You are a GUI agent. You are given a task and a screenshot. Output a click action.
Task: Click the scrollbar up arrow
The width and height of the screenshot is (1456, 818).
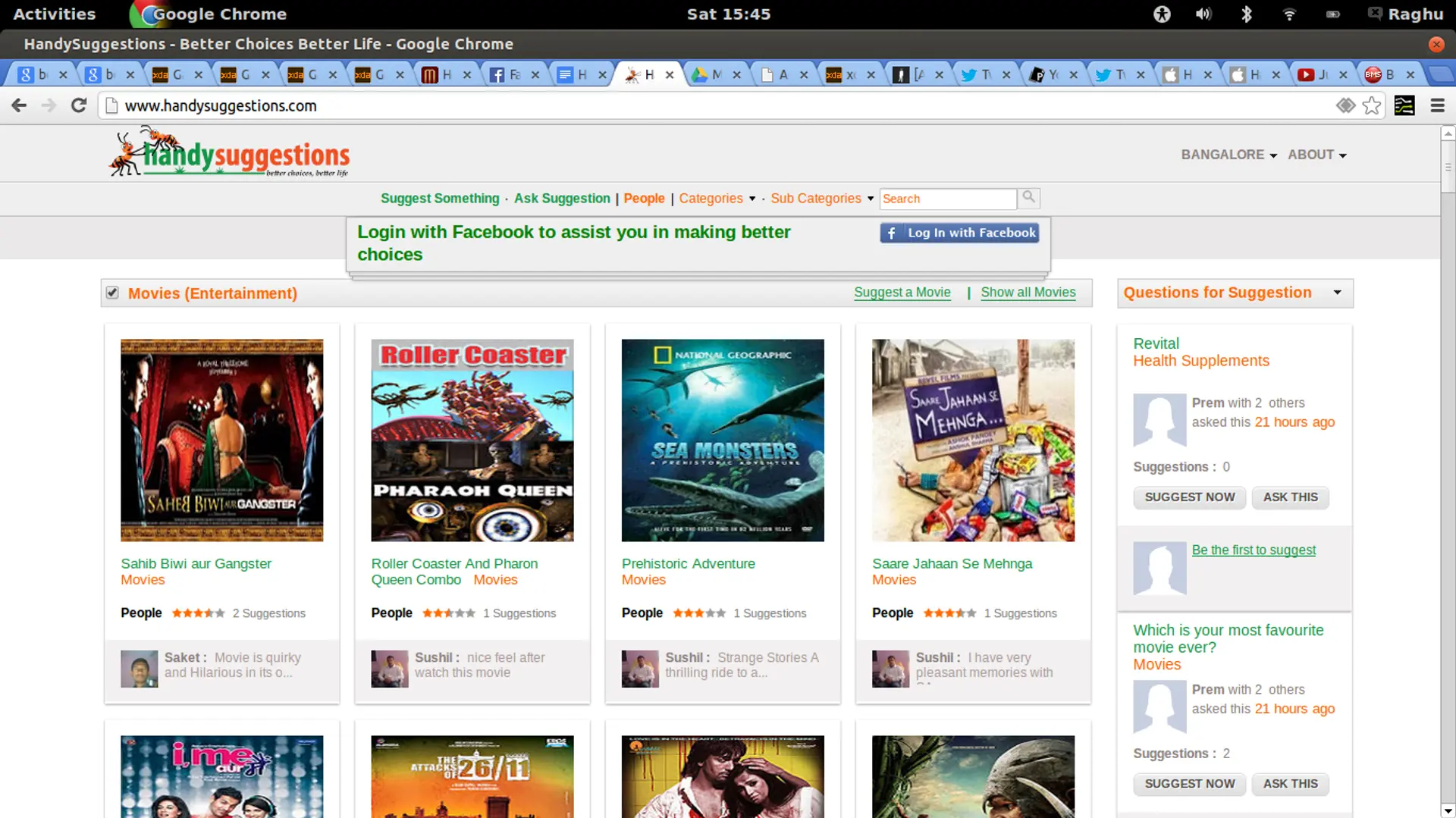tap(1448, 133)
